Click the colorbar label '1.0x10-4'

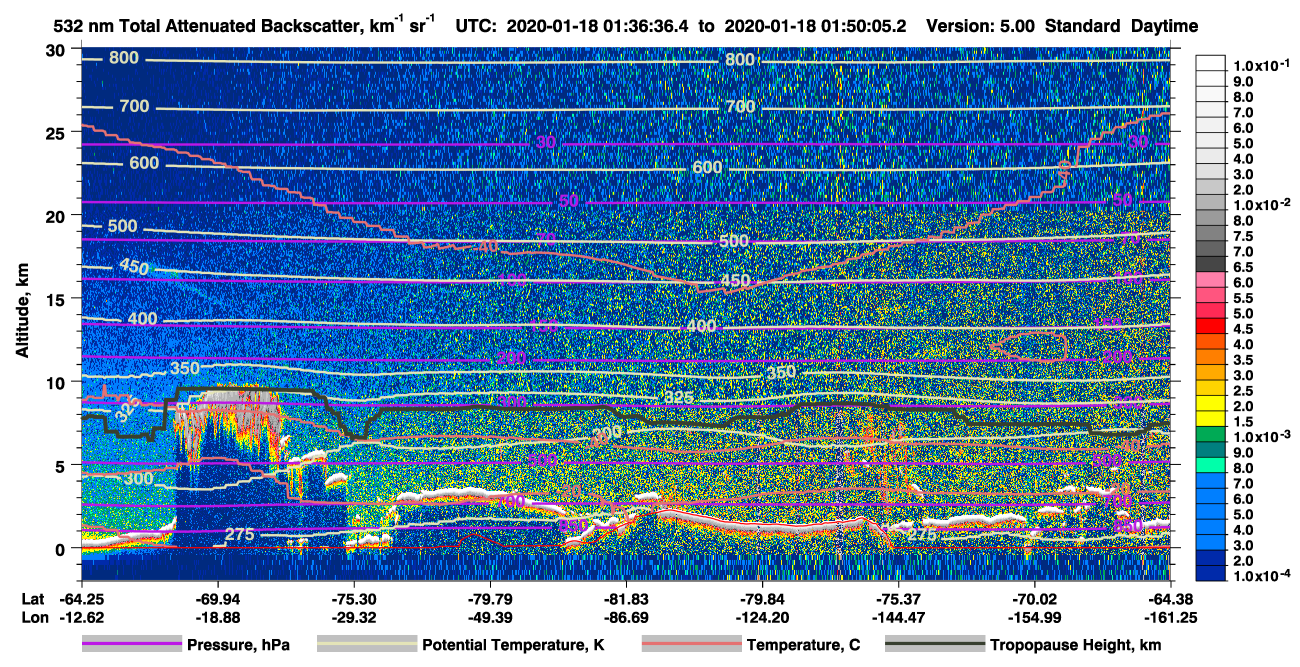click(1262, 577)
